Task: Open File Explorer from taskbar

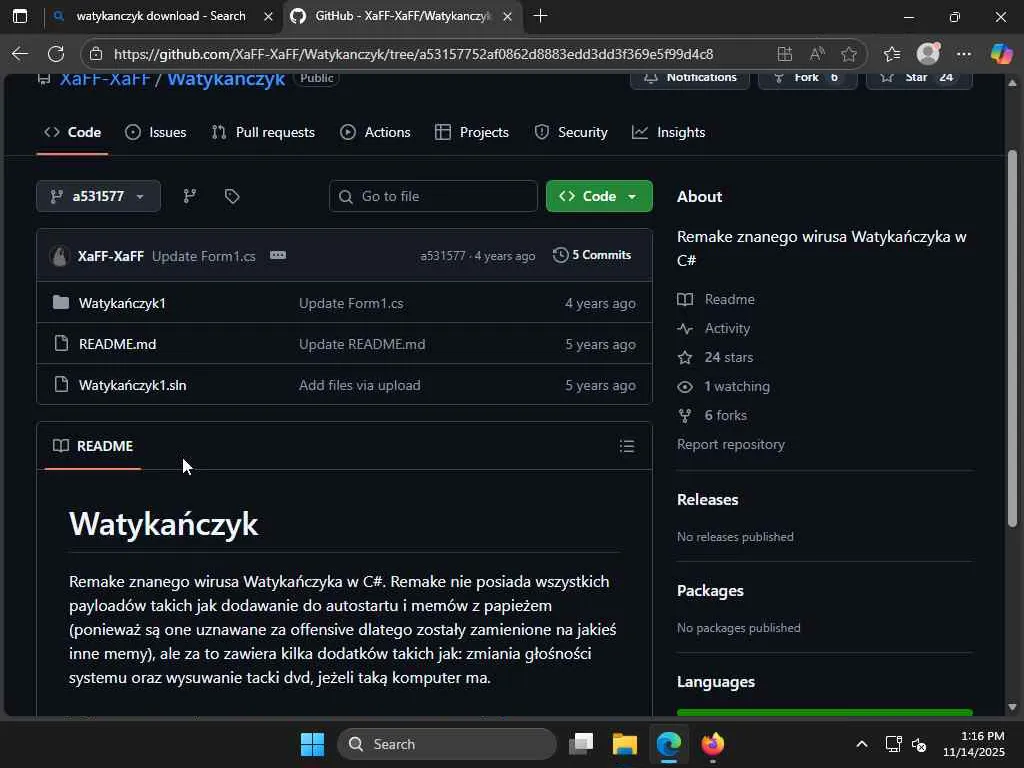Action: point(624,744)
